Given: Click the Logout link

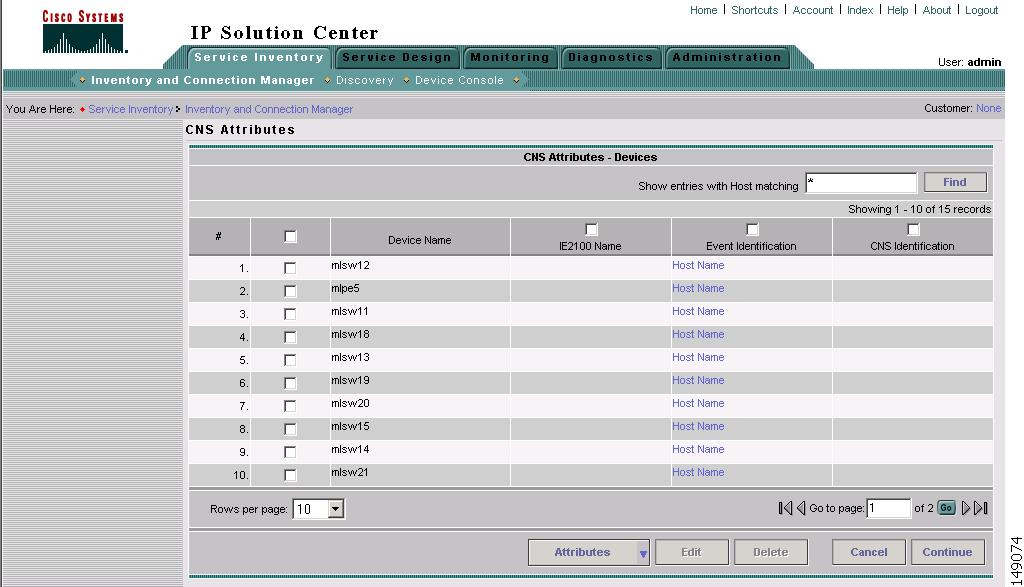Looking at the screenshot, I should [x=982, y=10].
